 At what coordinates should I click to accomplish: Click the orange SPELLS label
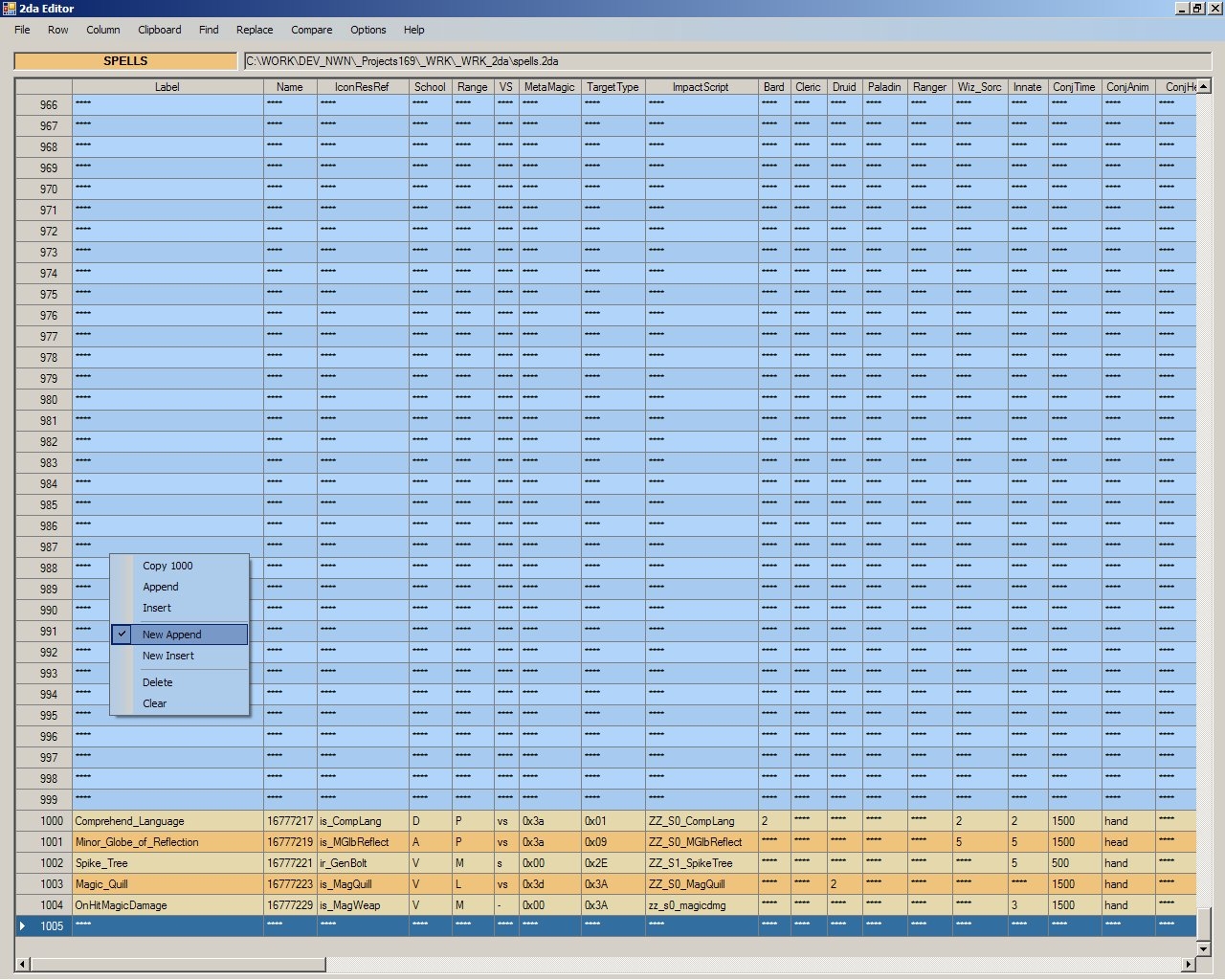coord(125,61)
